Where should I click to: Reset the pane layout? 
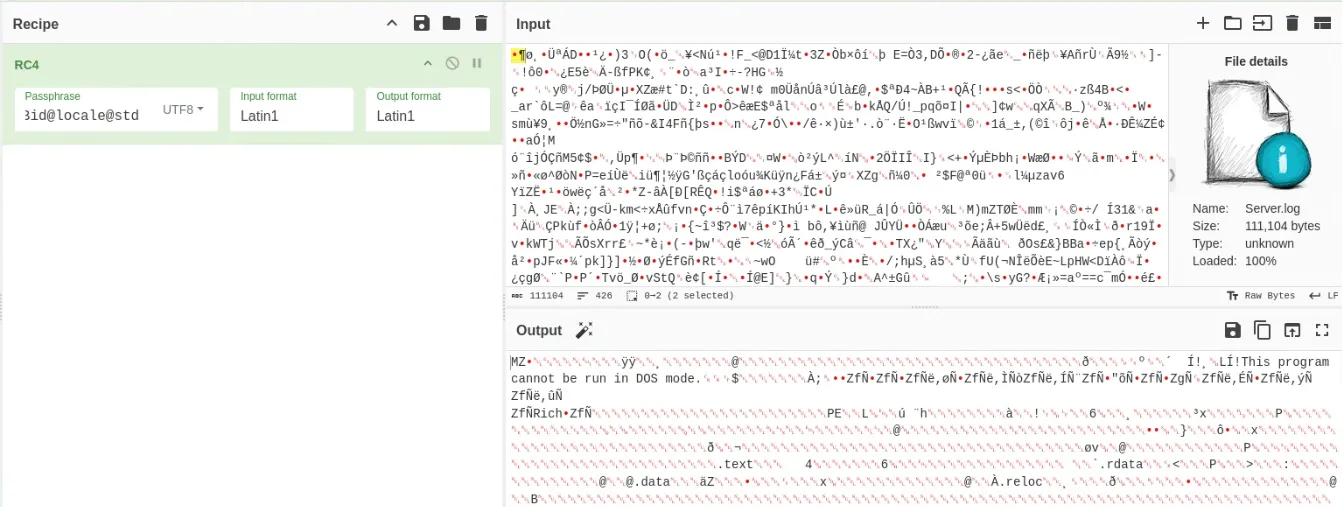1321,23
